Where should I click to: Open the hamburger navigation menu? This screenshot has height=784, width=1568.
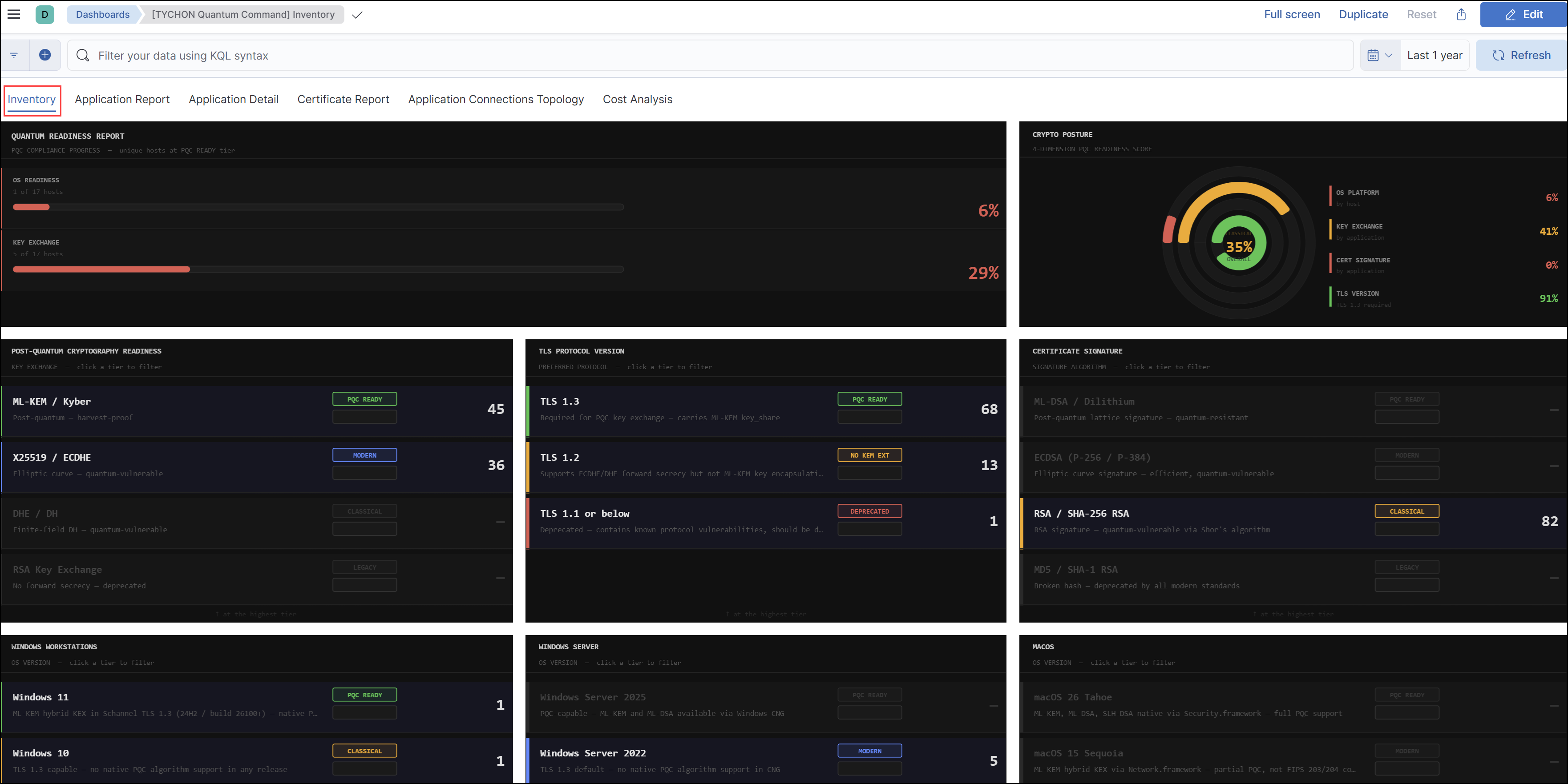click(x=13, y=14)
